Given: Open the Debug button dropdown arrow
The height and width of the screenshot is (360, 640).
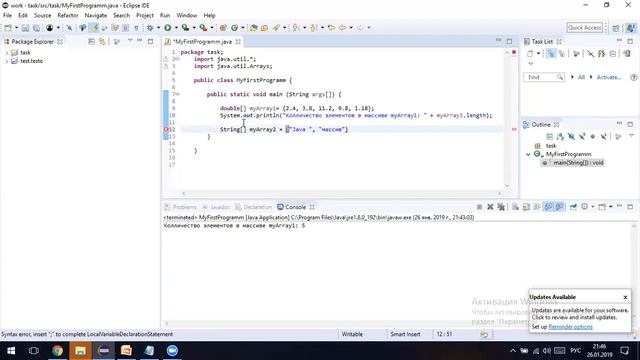Looking at the screenshot, I should pyautogui.click(x=159, y=28).
